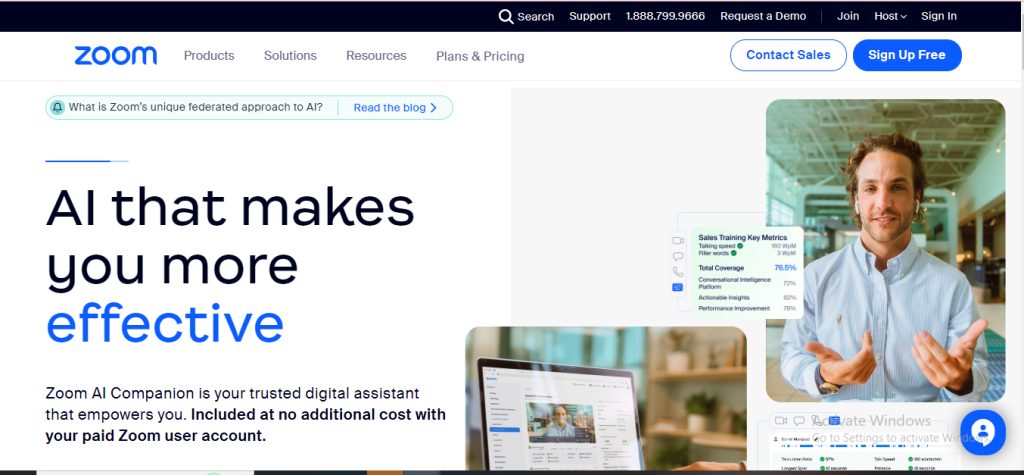Viewport: 1024px width, 475px height.
Task: Click the Contact Sales button
Action: click(x=788, y=55)
